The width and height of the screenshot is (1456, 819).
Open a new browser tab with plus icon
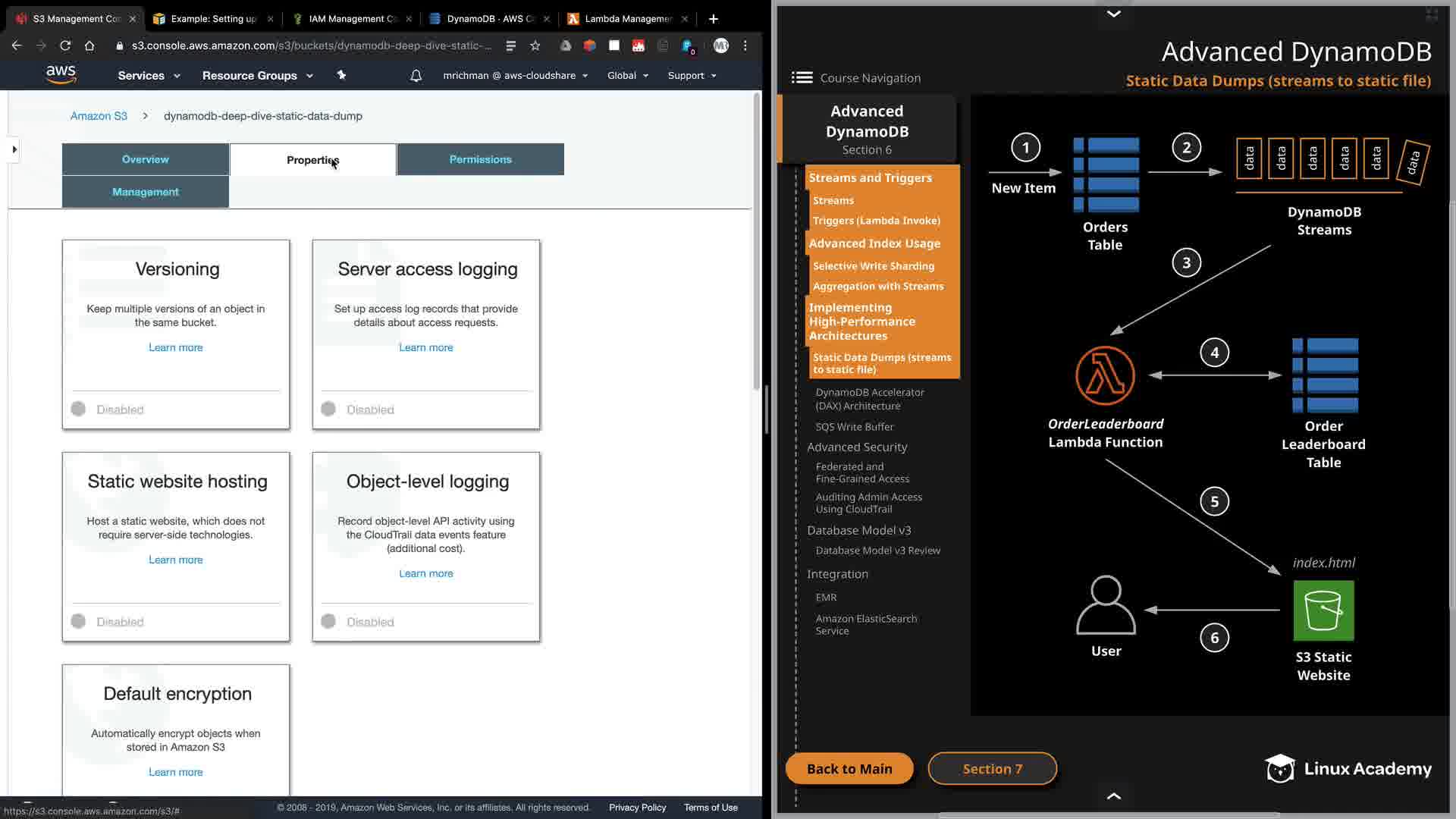[x=713, y=18]
